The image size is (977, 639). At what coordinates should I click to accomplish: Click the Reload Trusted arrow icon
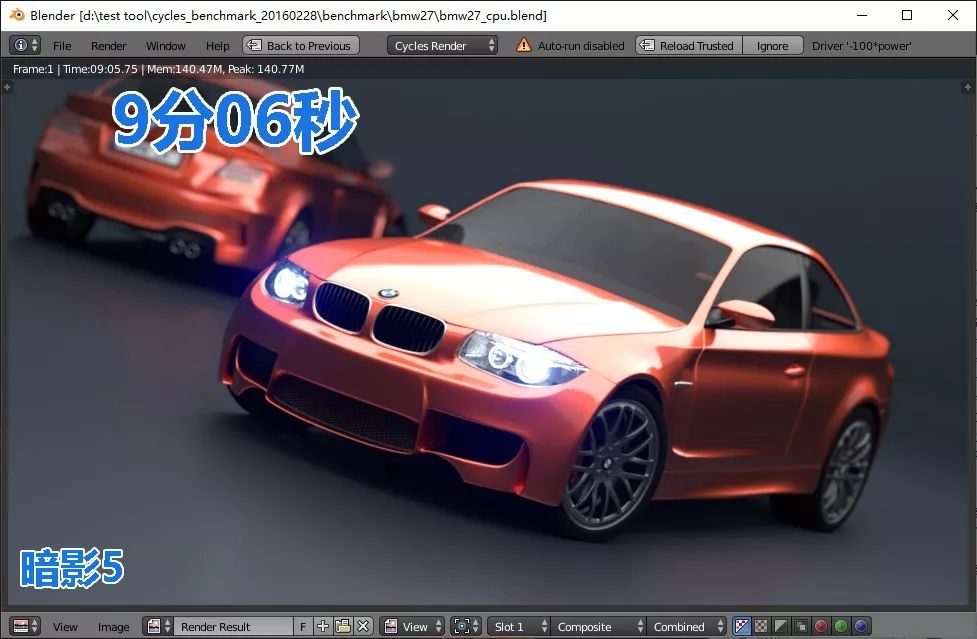(647, 45)
